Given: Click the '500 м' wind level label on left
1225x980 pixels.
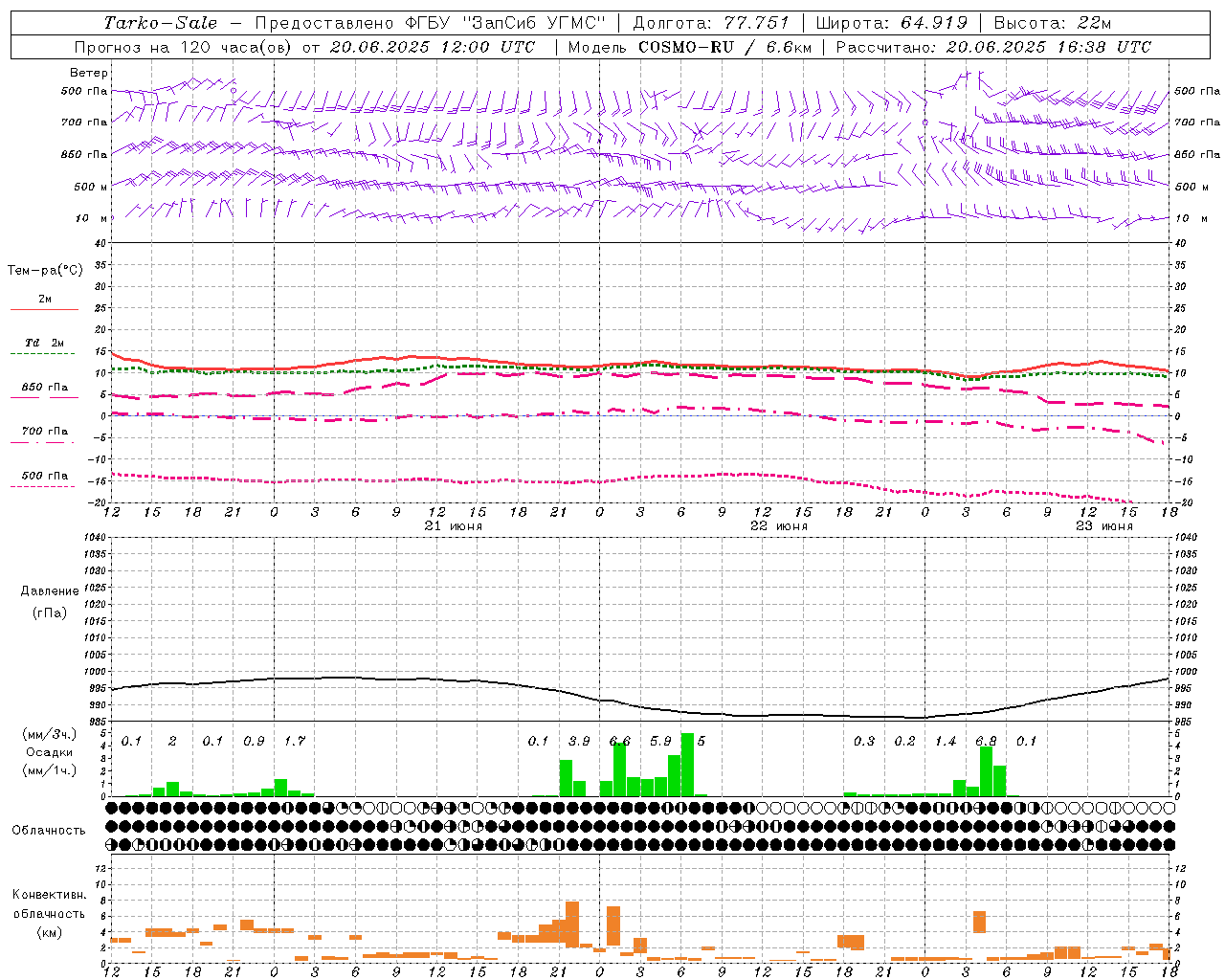Looking at the screenshot, I should coord(92,188).
